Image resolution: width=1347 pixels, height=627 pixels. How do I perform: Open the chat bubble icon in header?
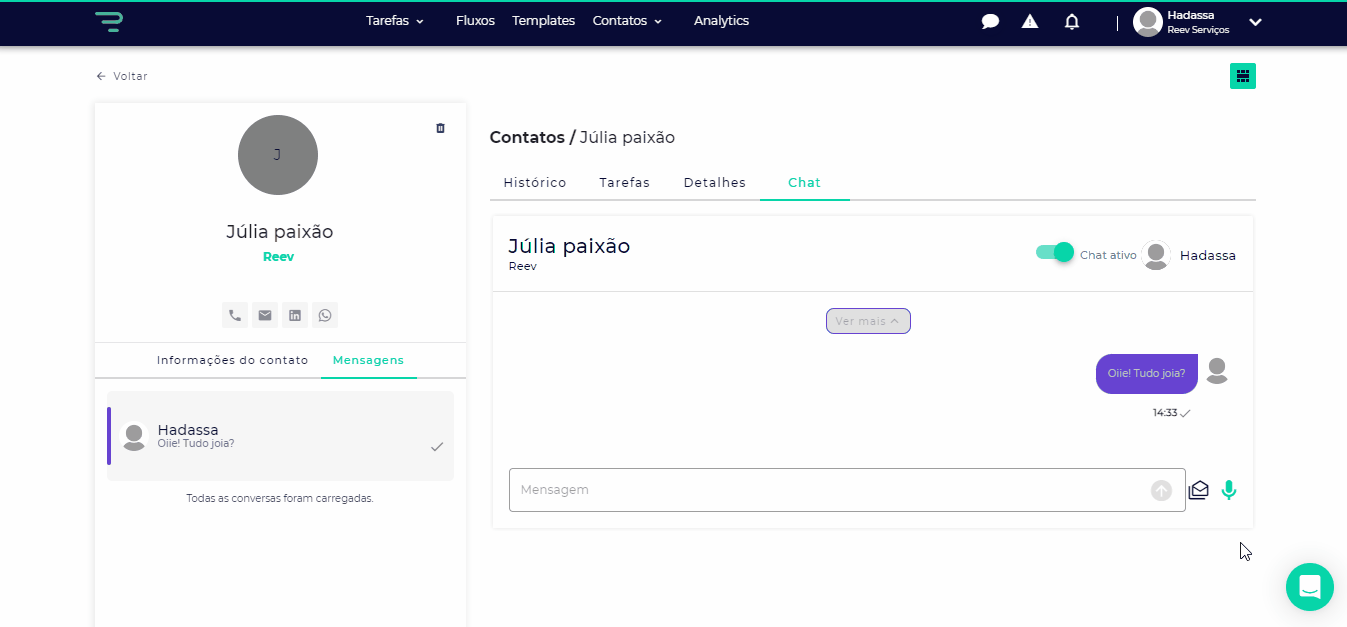pyautogui.click(x=990, y=22)
